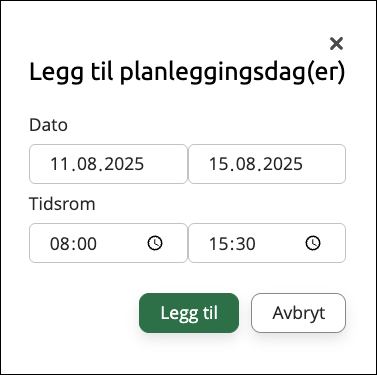Select the year 2025 in the start date

point(123,164)
